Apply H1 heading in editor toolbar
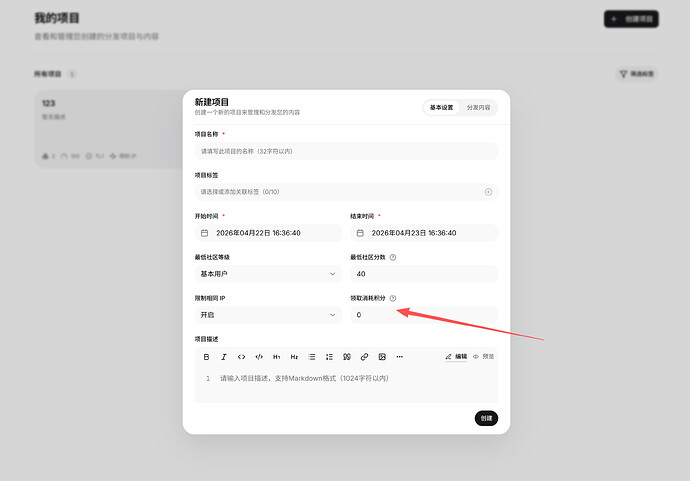This screenshot has width=690, height=481. [x=276, y=357]
